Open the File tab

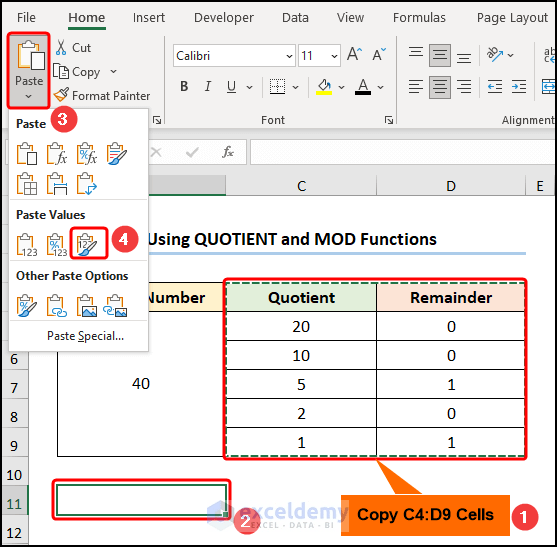point(26,17)
